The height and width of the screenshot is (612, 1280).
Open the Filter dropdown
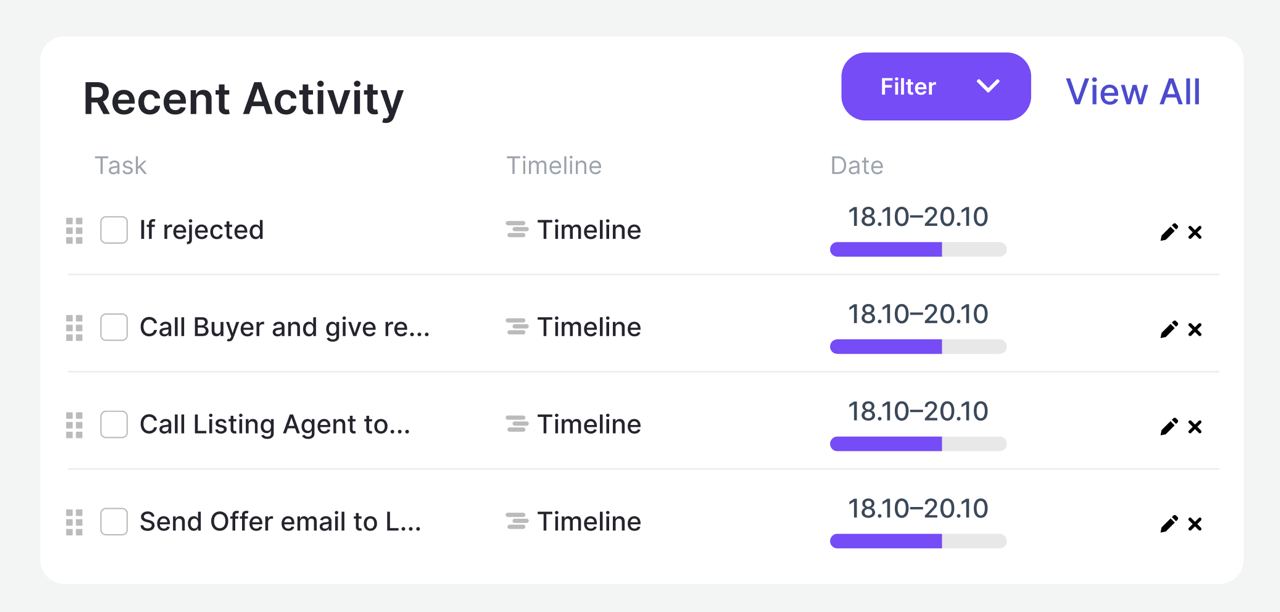coord(936,87)
